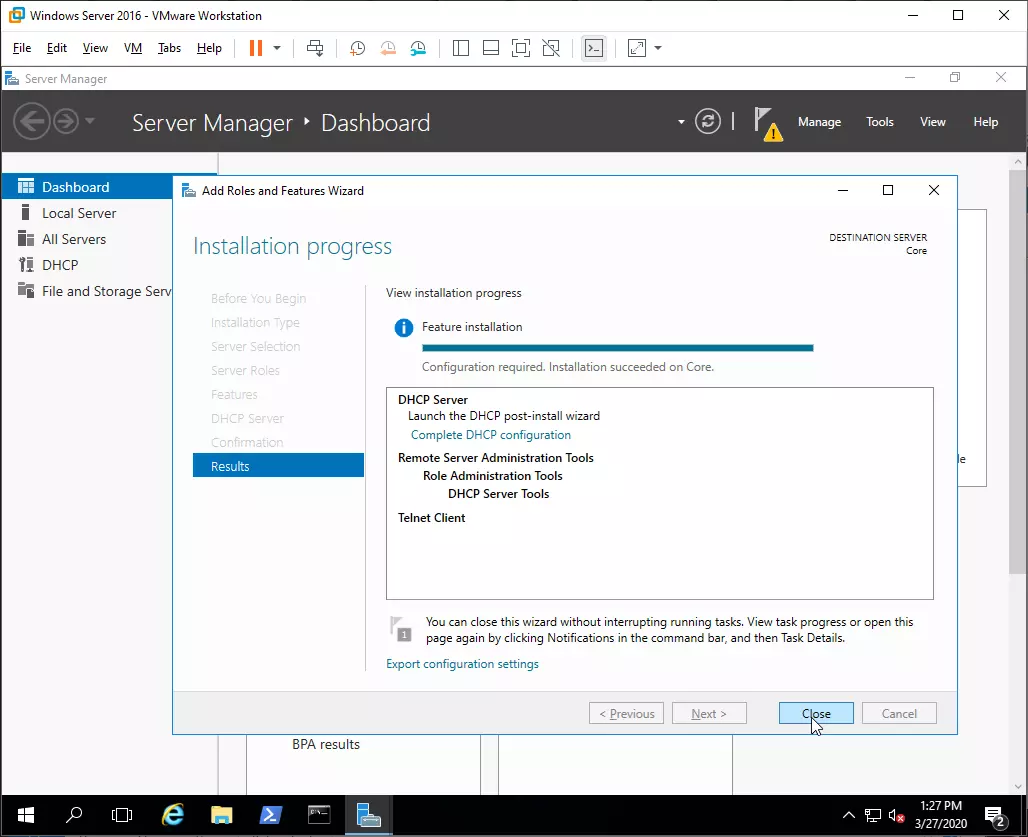This screenshot has height=837, width=1028.
Task: Refresh Server Manager dashboard
Action: 708,121
